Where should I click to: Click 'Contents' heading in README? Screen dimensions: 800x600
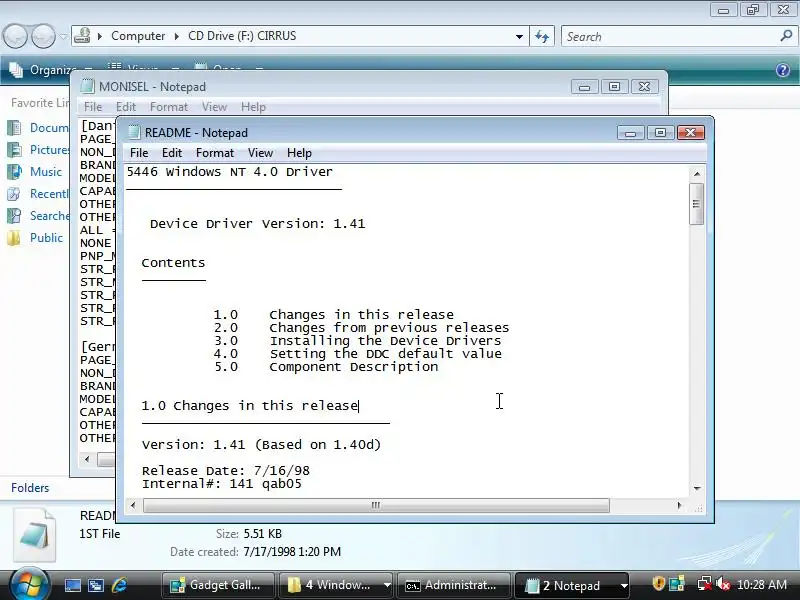[x=173, y=263]
